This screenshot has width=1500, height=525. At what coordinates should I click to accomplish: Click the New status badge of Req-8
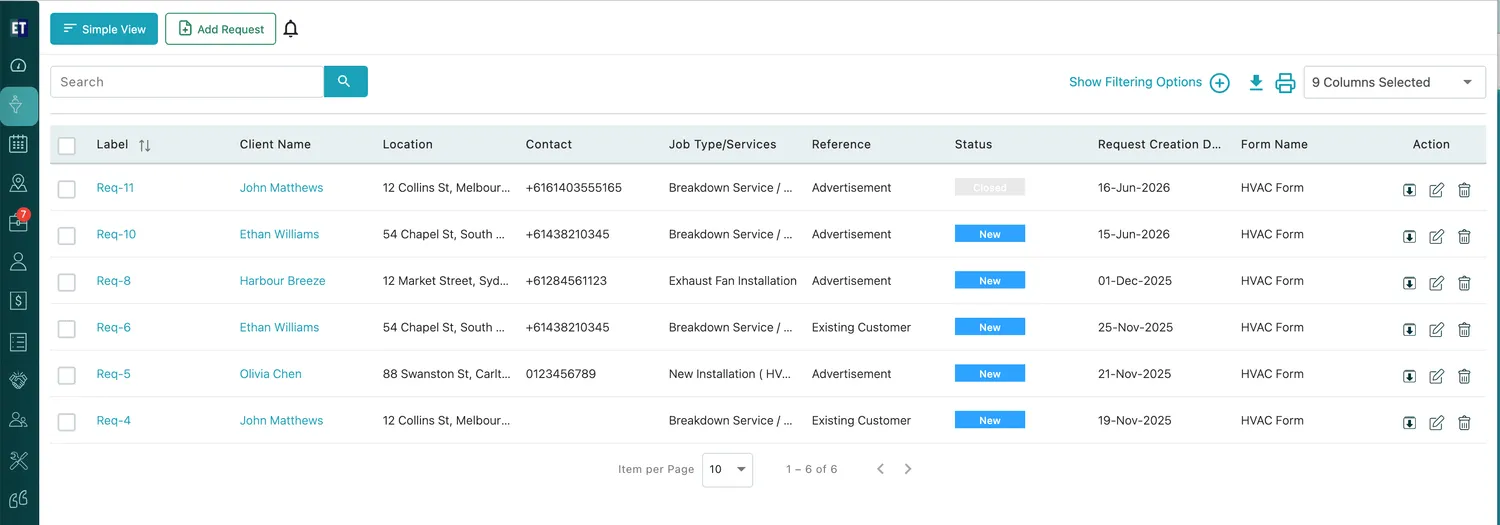(x=990, y=281)
